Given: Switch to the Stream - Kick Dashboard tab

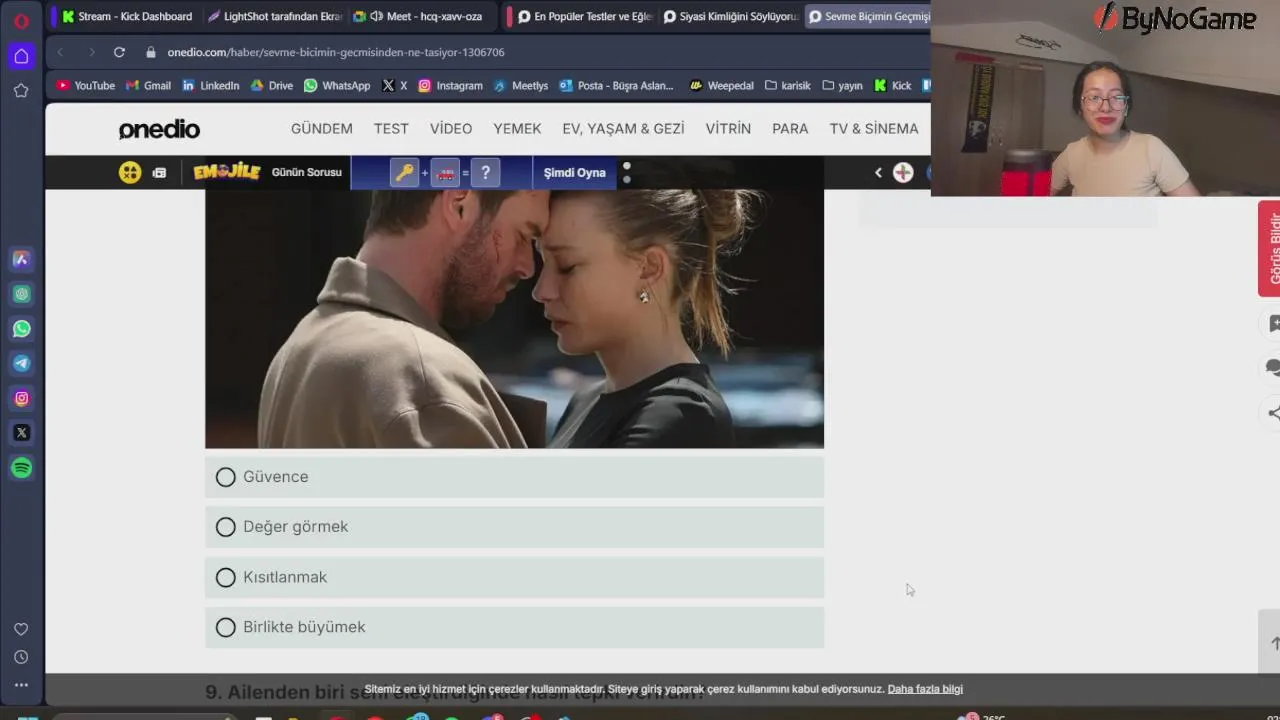Looking at the screenshot, I should pyautogui.click(x=126, y=16).
